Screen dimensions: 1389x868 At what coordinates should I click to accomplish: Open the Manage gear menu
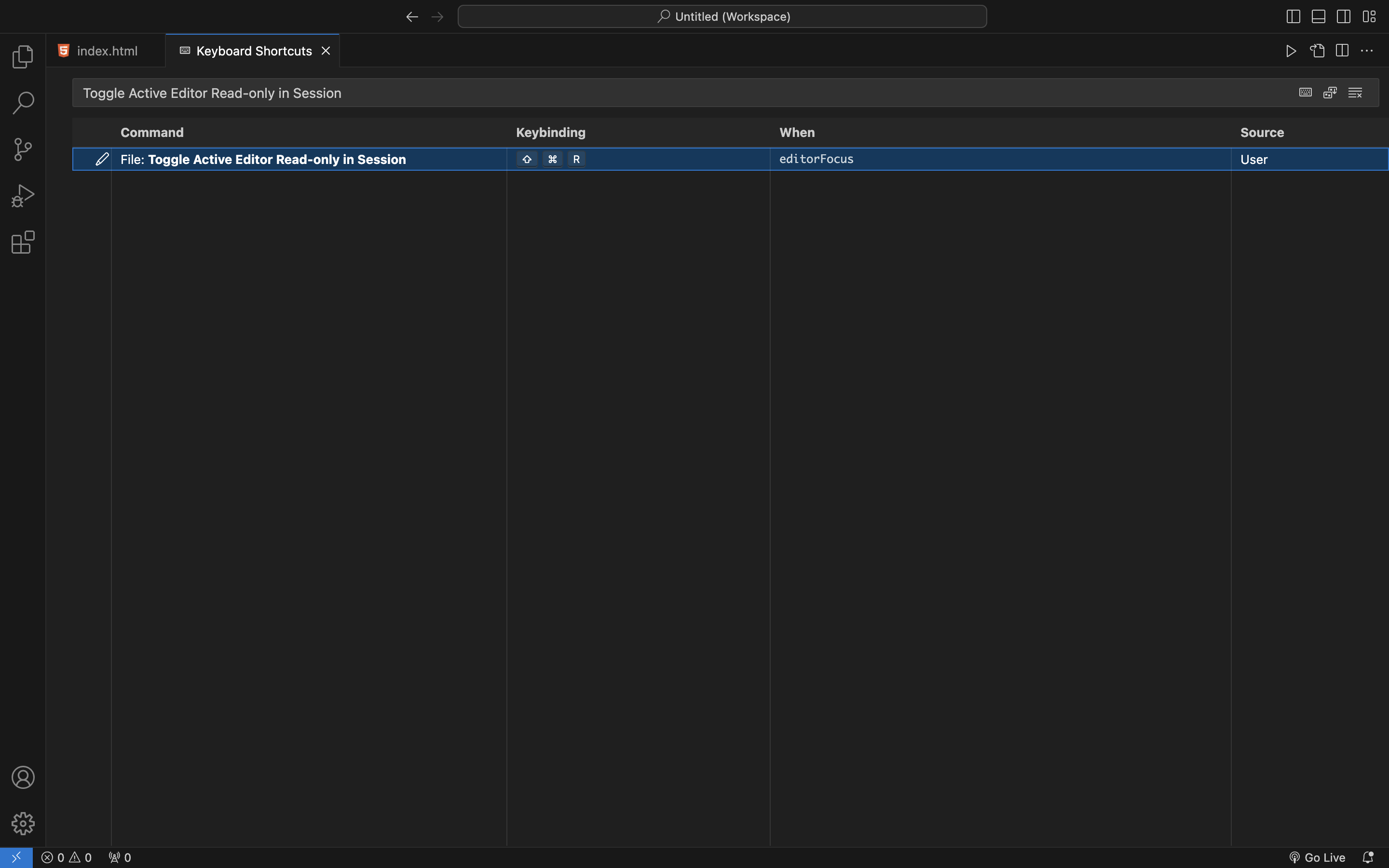pyautogui.click(x=23, y=823)
